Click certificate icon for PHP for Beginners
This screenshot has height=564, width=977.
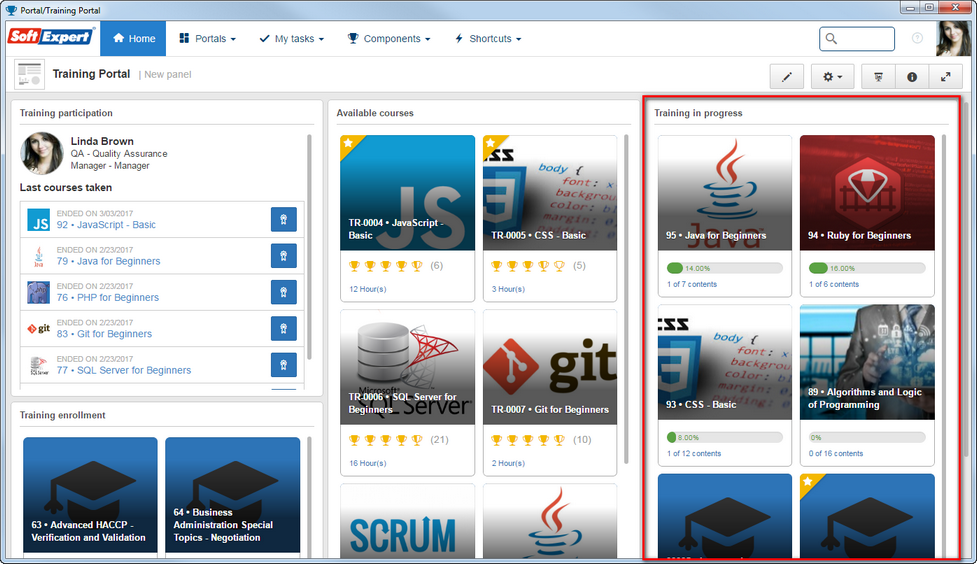[284, 292]
